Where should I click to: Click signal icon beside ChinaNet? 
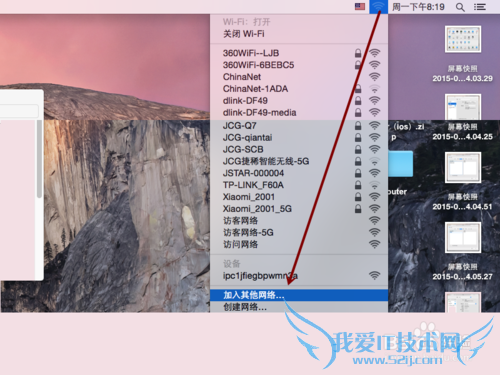(375, 77)
